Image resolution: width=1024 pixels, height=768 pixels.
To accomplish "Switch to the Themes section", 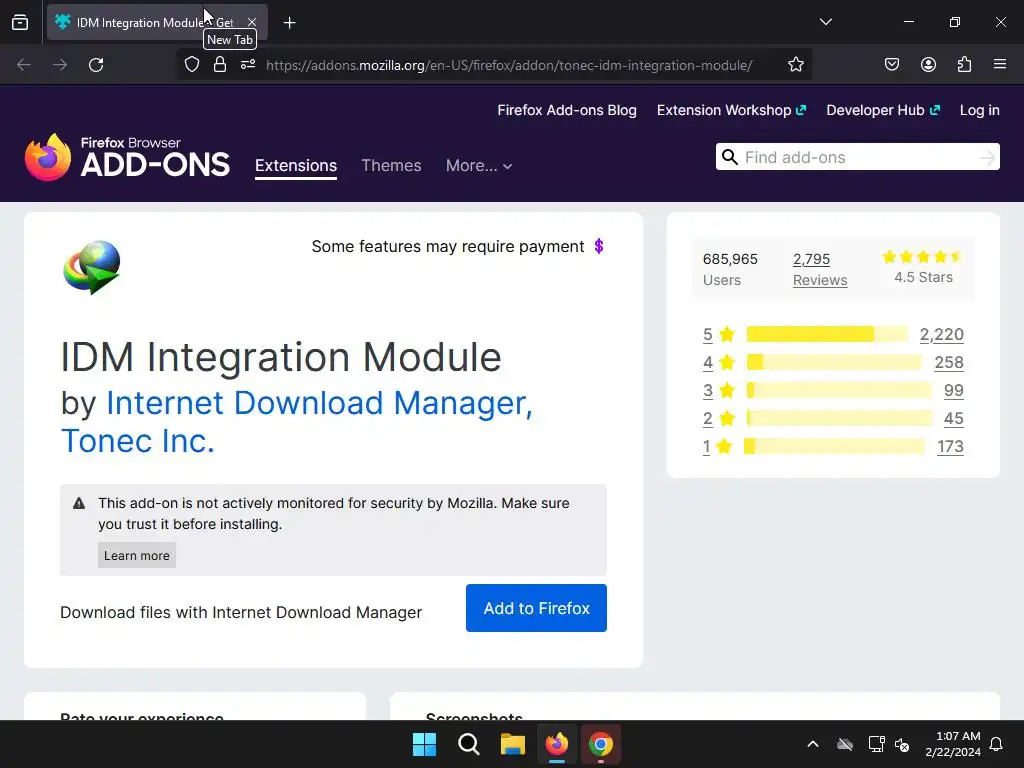I will pos(391,166).
